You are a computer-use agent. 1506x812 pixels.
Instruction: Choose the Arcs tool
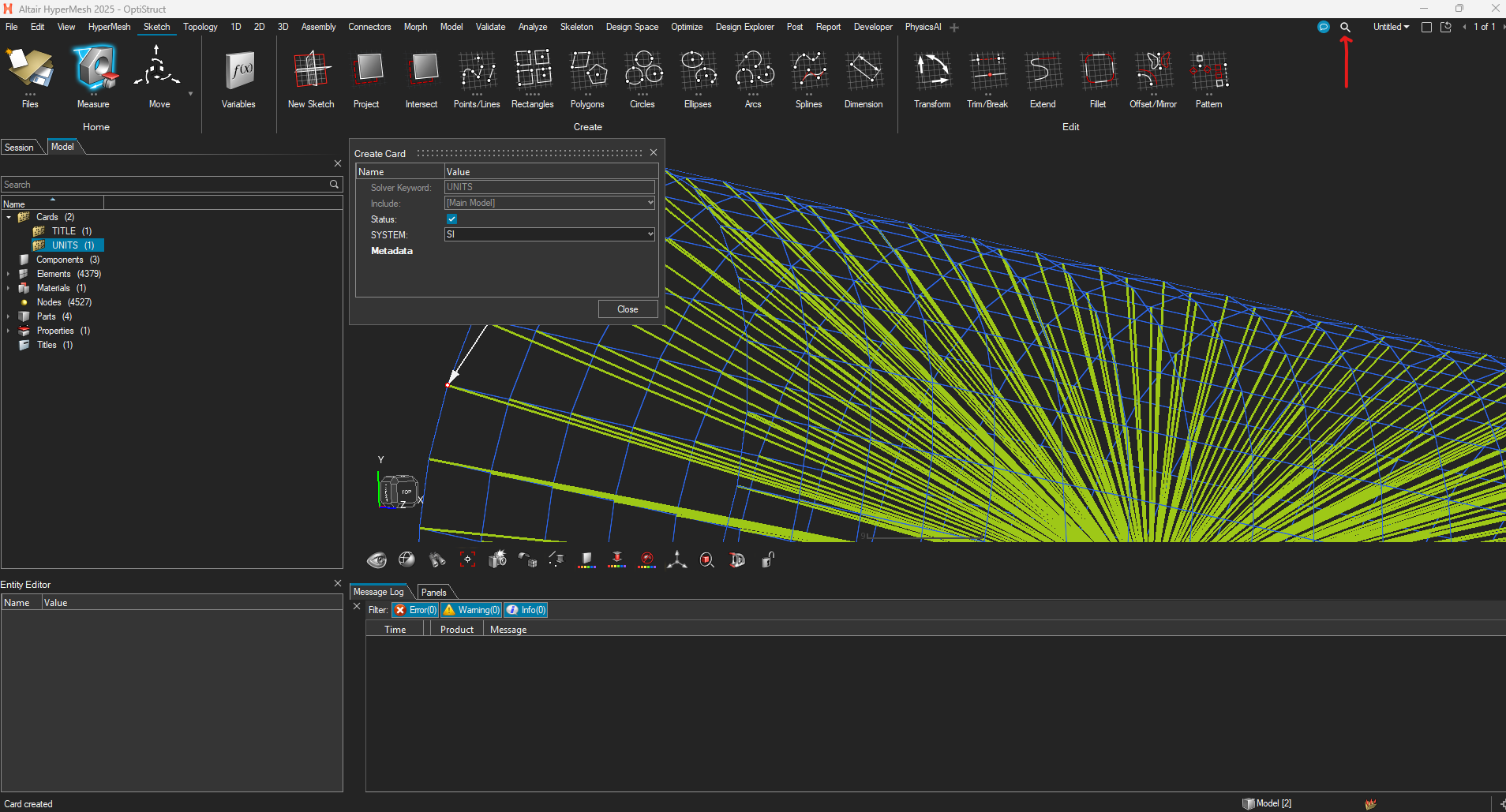pos(753,77)
